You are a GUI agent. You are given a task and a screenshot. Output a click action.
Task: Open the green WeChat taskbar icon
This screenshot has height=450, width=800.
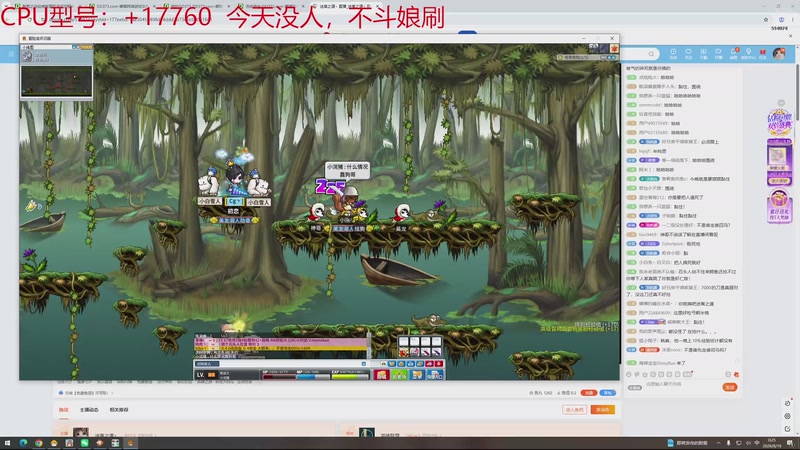(x=84, y=443)
